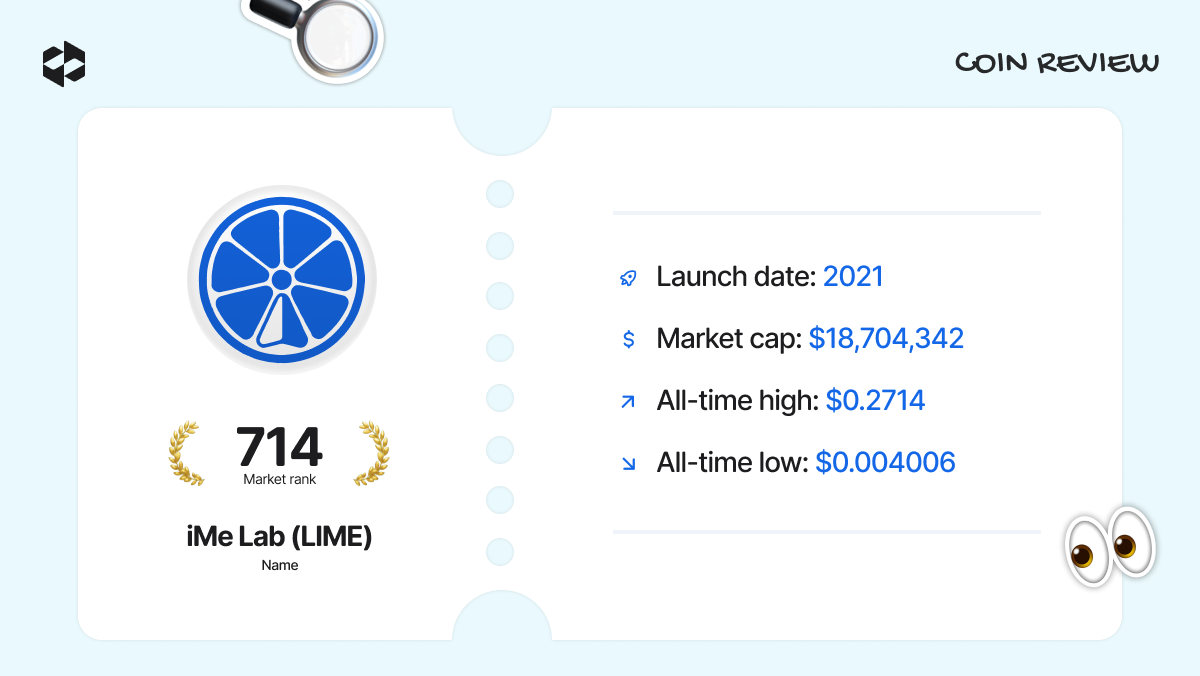Click the up-right arrow beside All-time high

click(x=628, y=402)
